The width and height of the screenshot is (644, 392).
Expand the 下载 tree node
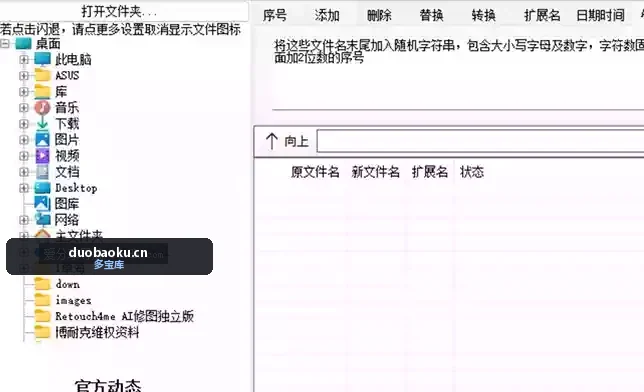(x=24, y=124)
